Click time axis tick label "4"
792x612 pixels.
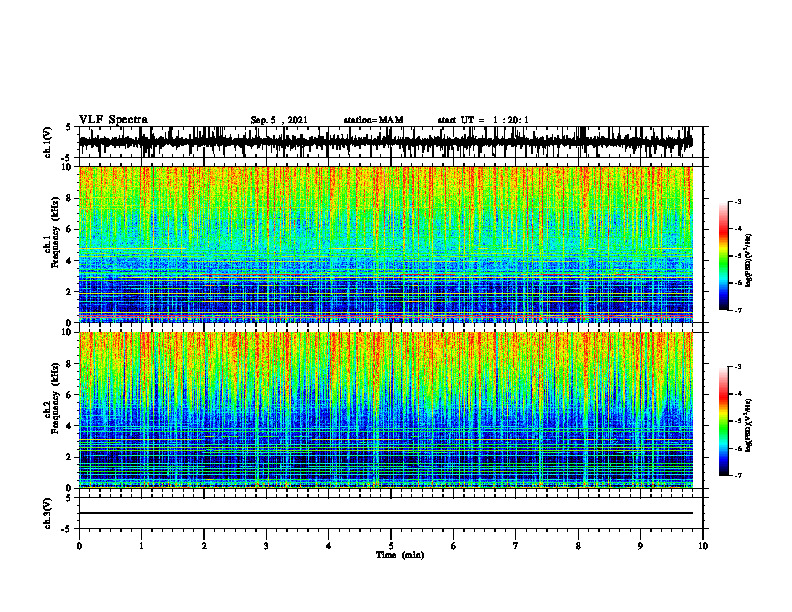[x=329, y=546]
